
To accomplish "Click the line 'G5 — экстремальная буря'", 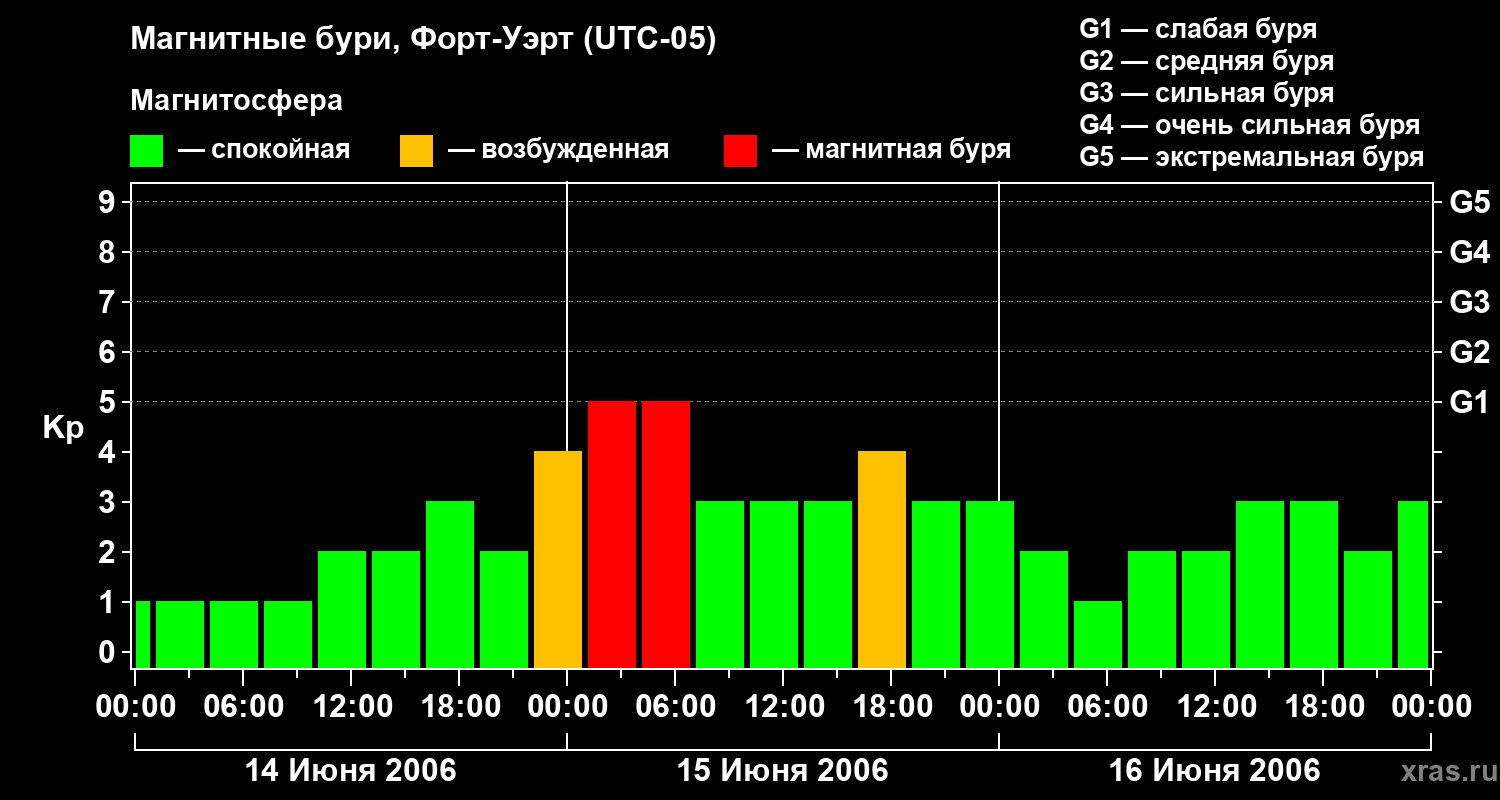I will tap(1251, 157).
